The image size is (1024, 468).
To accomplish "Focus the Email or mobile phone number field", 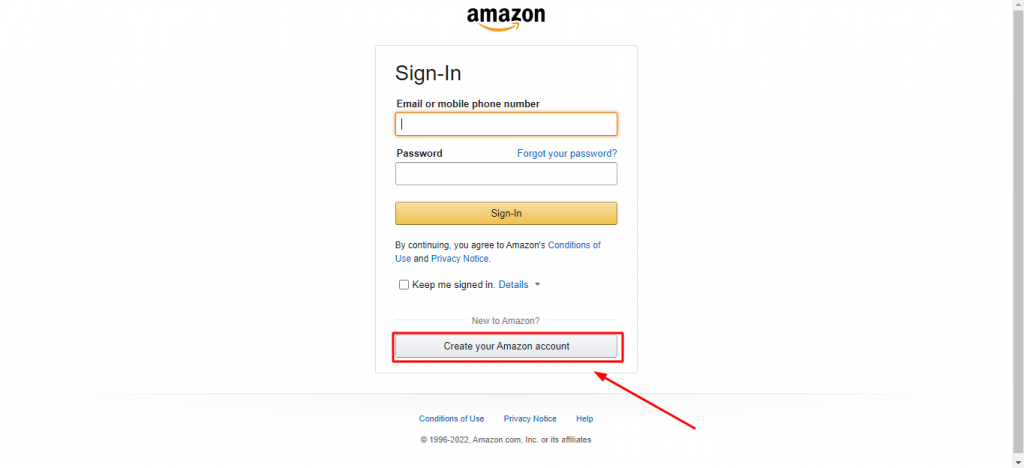I will pos(506,124).
